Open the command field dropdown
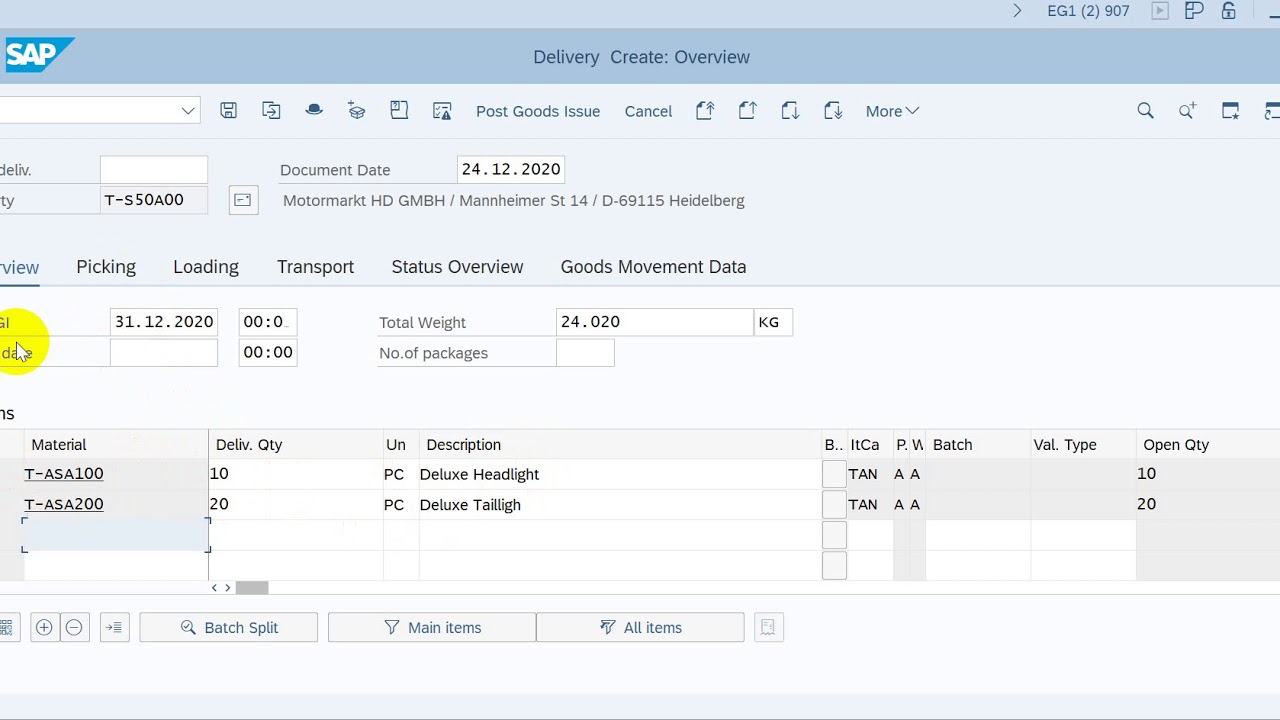The image size is (1280, 720). coord(187,110)
